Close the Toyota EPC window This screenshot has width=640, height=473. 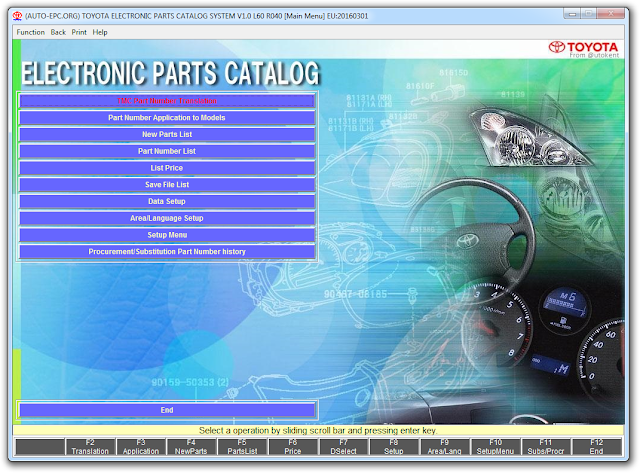click(x=610, y=13)
